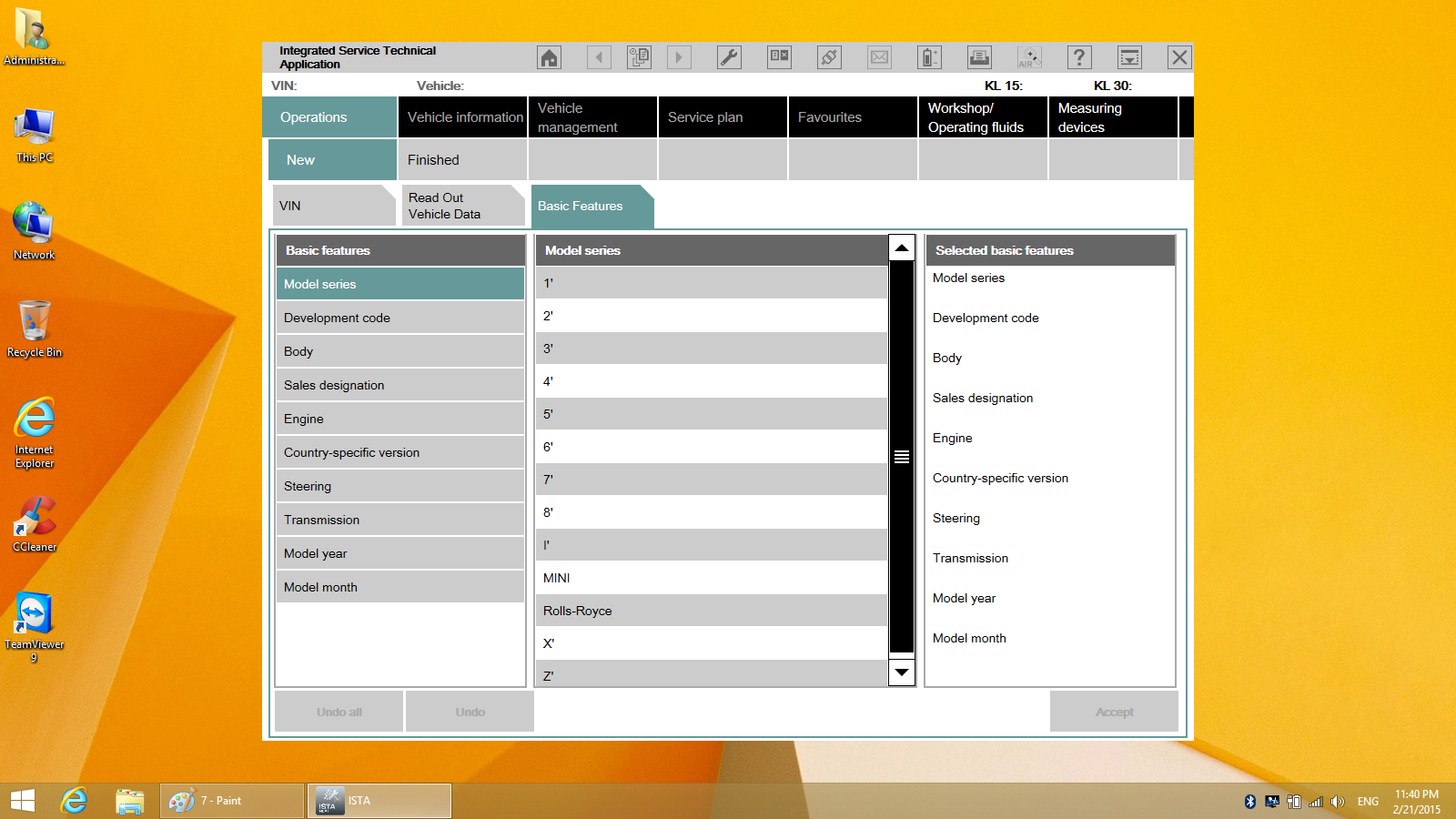Screen dimensions: 1456x819
Task: Select Development code in Basic features list
Action: point(400,318)
